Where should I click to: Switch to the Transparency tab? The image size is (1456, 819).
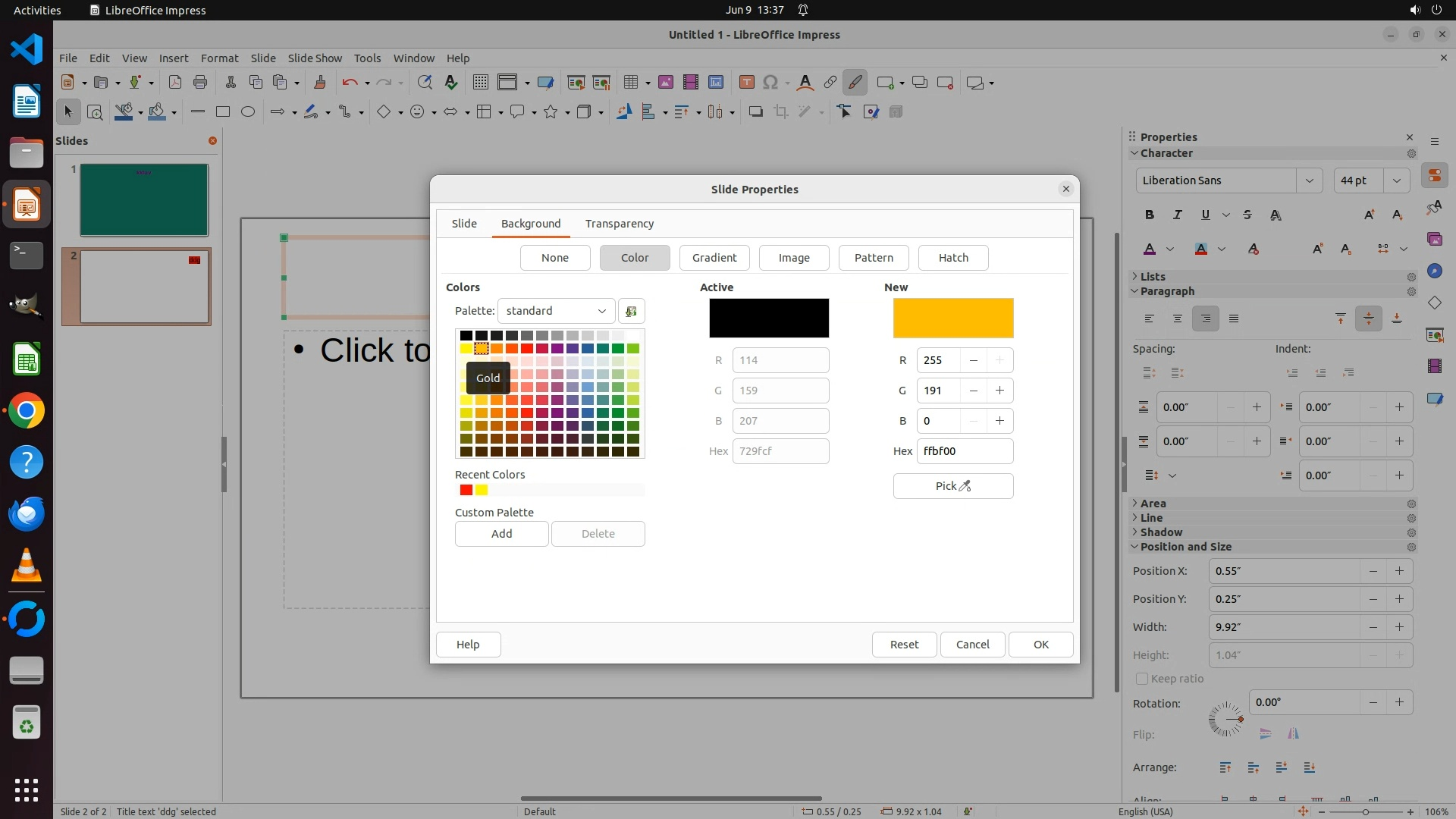click(619, 224)
